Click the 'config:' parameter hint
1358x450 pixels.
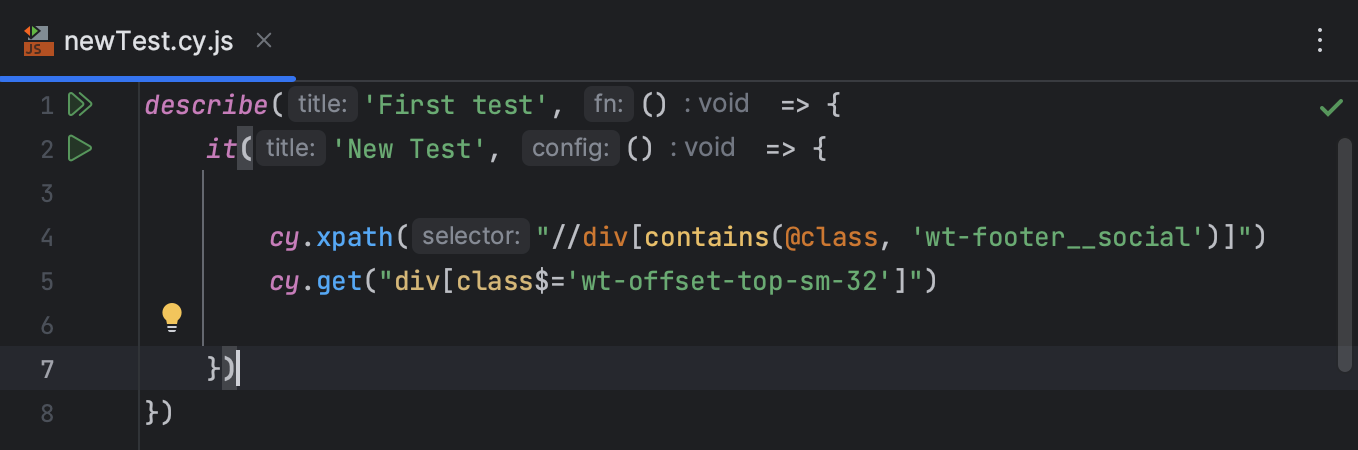point(570,149)
